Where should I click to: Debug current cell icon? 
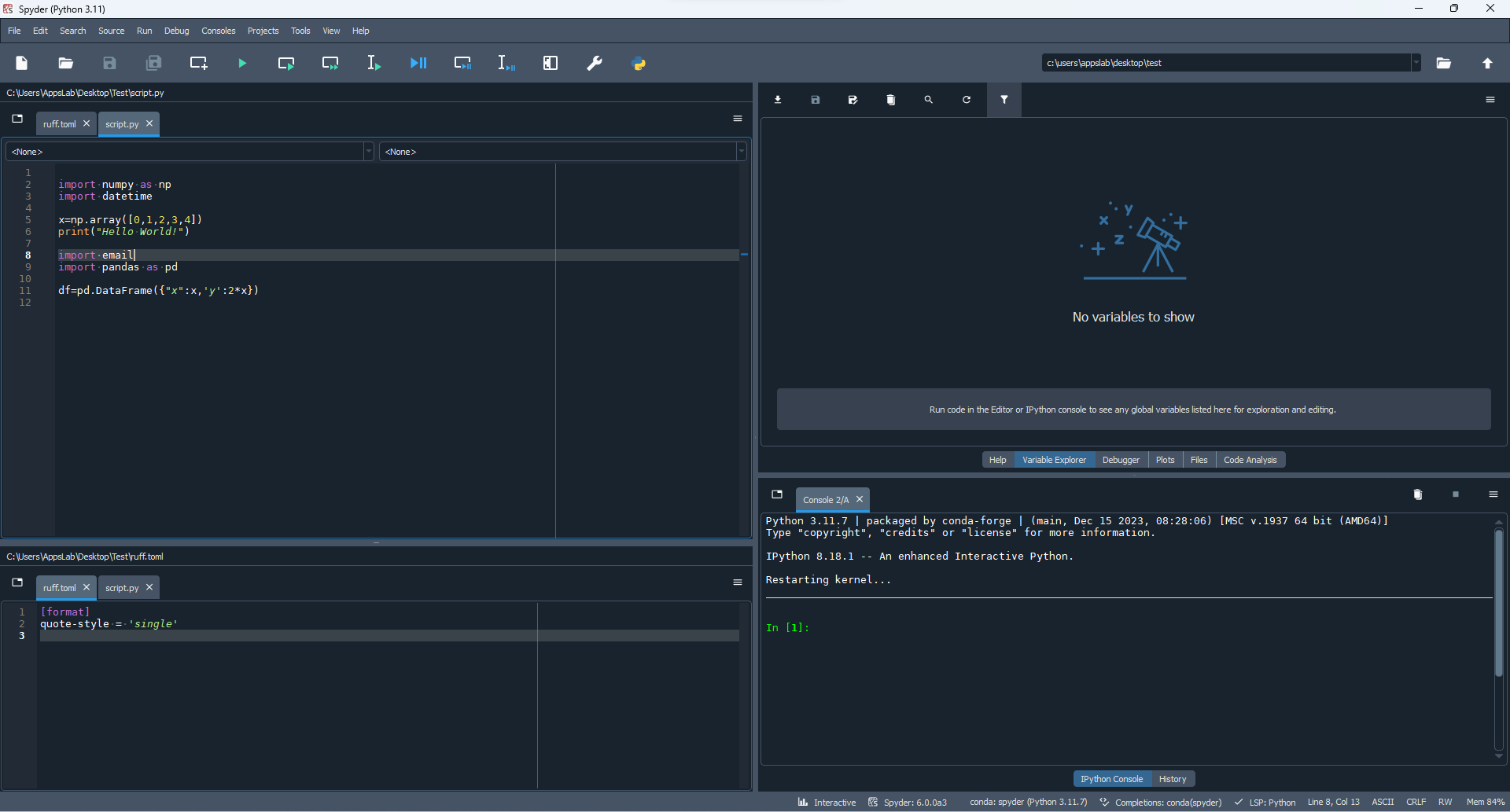pos(463,63)
